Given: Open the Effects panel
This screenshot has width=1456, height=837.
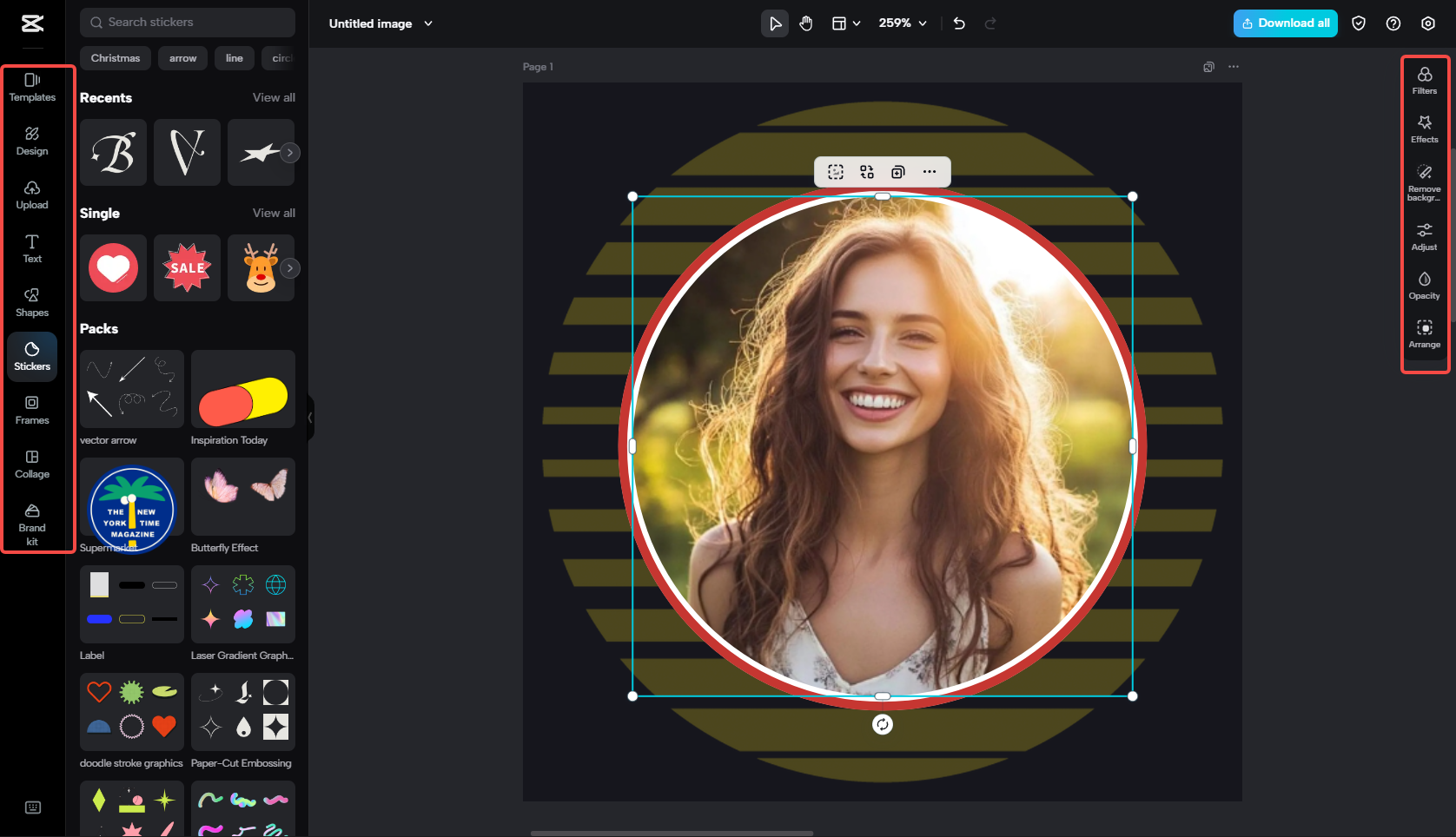Looking at the screenshot, I should (x=1425, y=129).
